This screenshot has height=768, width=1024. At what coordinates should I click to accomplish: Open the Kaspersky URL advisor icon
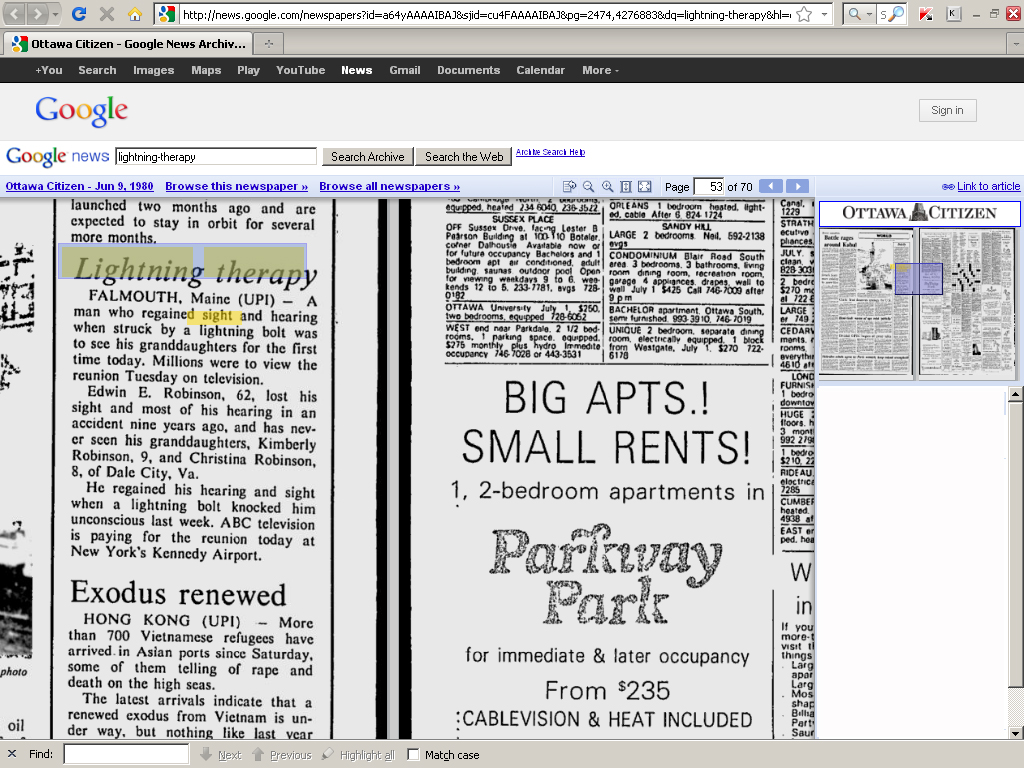[925, 14]
